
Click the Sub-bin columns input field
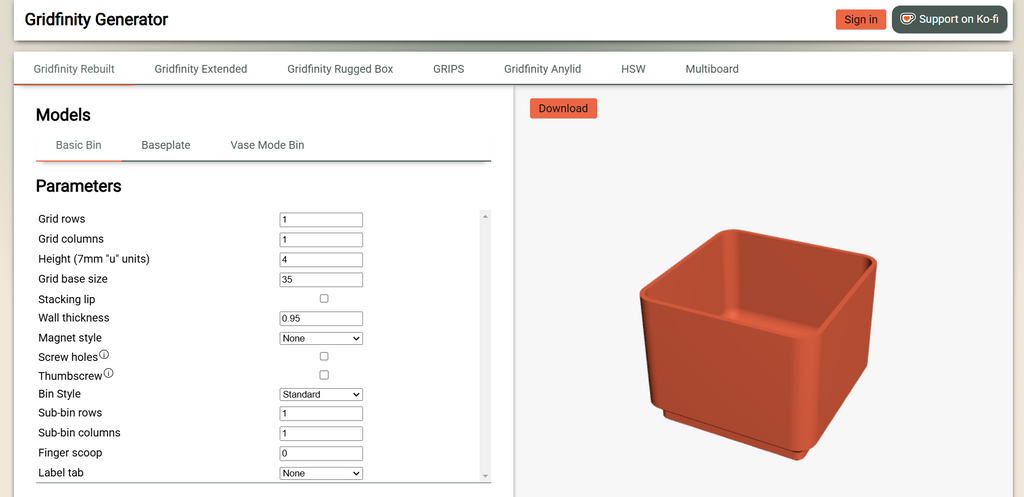[321, 434]
